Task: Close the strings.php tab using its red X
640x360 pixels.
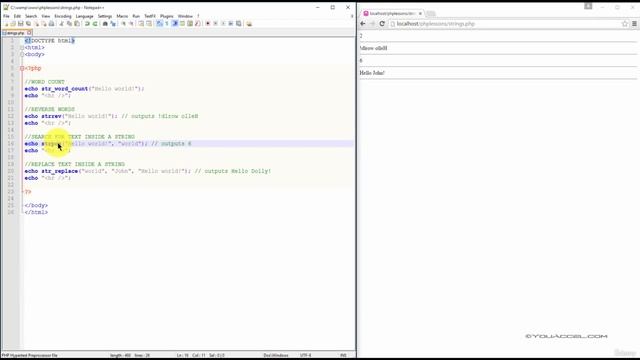Action: click(x=29, y=33)
